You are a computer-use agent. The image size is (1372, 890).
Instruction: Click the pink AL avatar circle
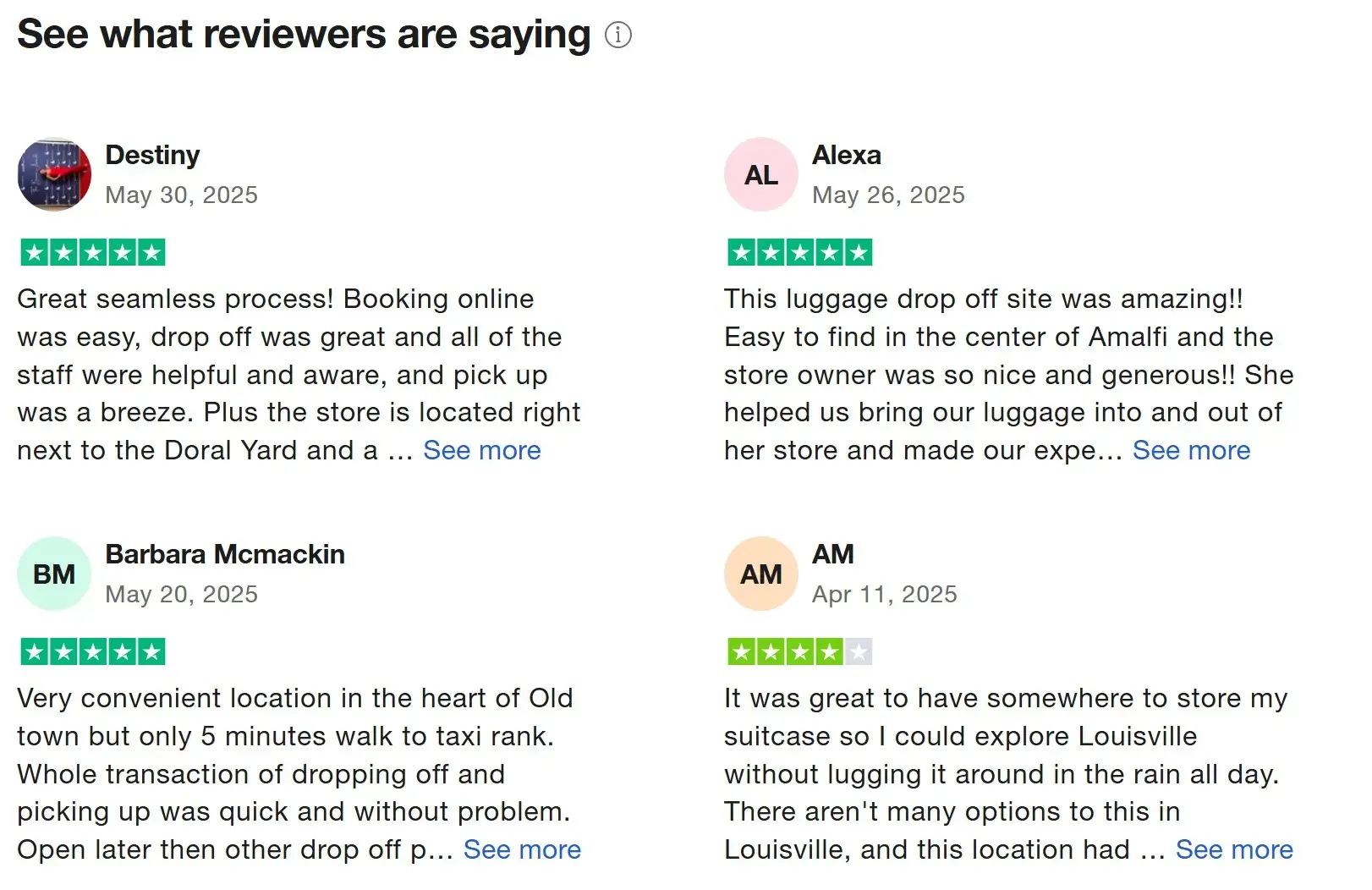coord(761,174)
